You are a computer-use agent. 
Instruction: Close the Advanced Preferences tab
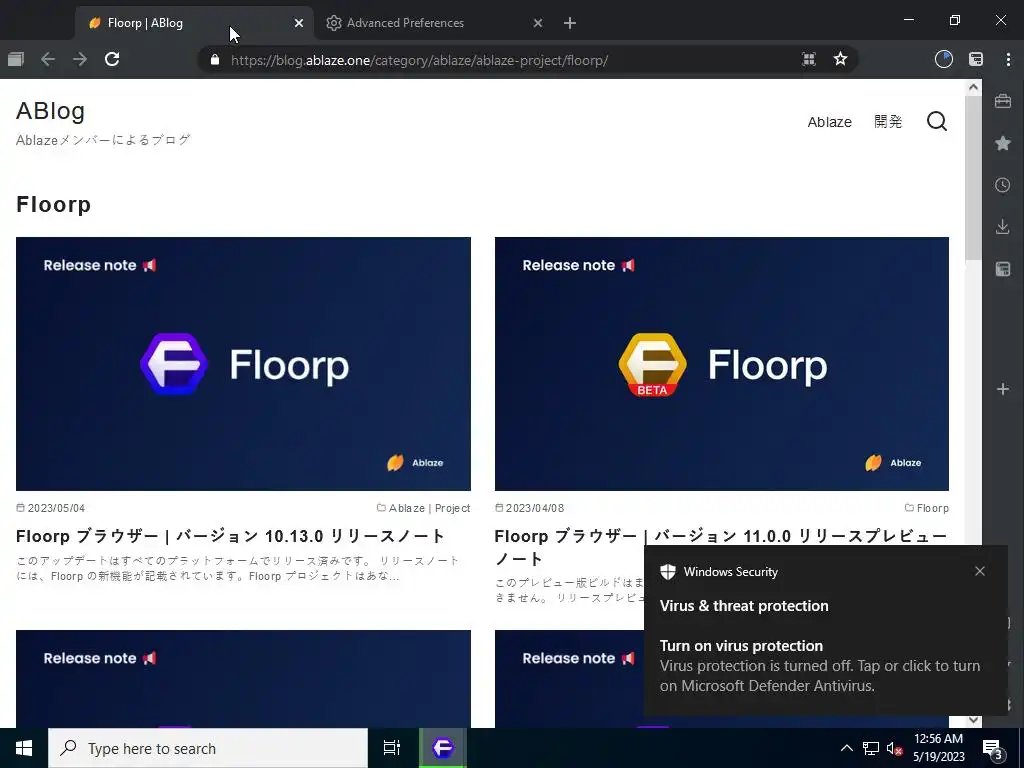(537, 23)
